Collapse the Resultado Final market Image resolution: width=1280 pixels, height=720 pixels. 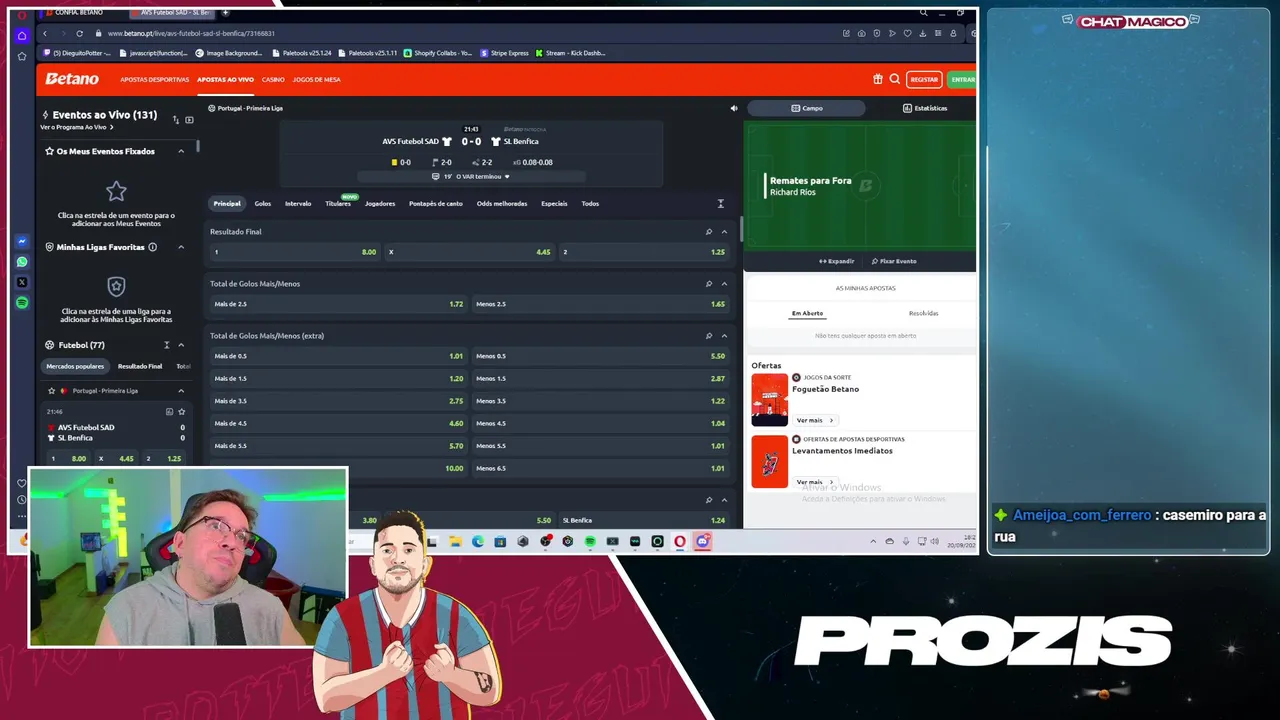coord(724,232)
